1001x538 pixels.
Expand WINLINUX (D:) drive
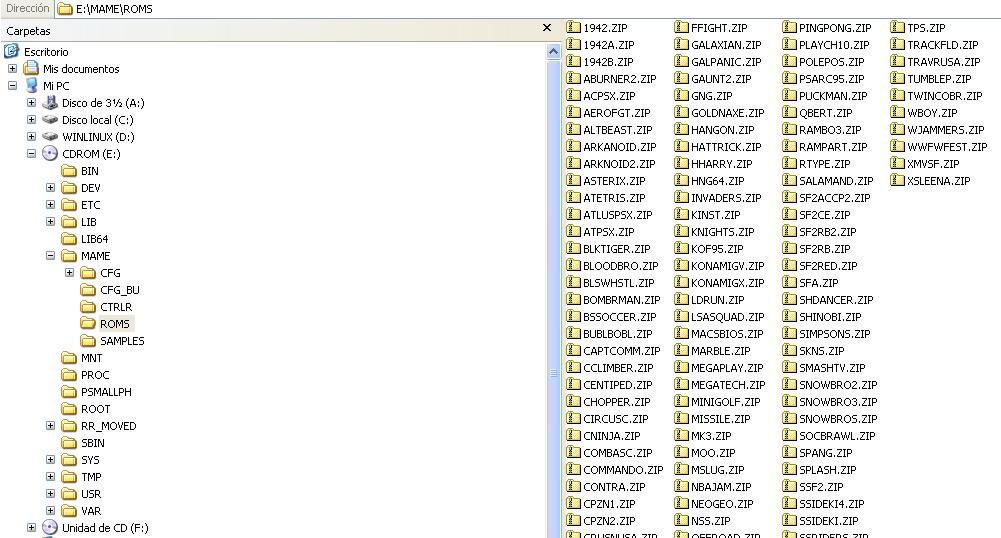click(x=31, y=137)
